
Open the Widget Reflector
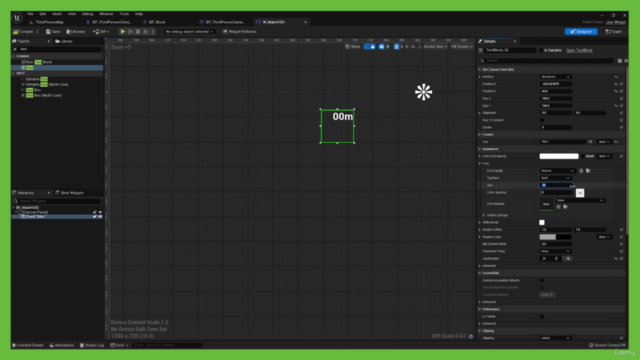[x=240, y=31]
